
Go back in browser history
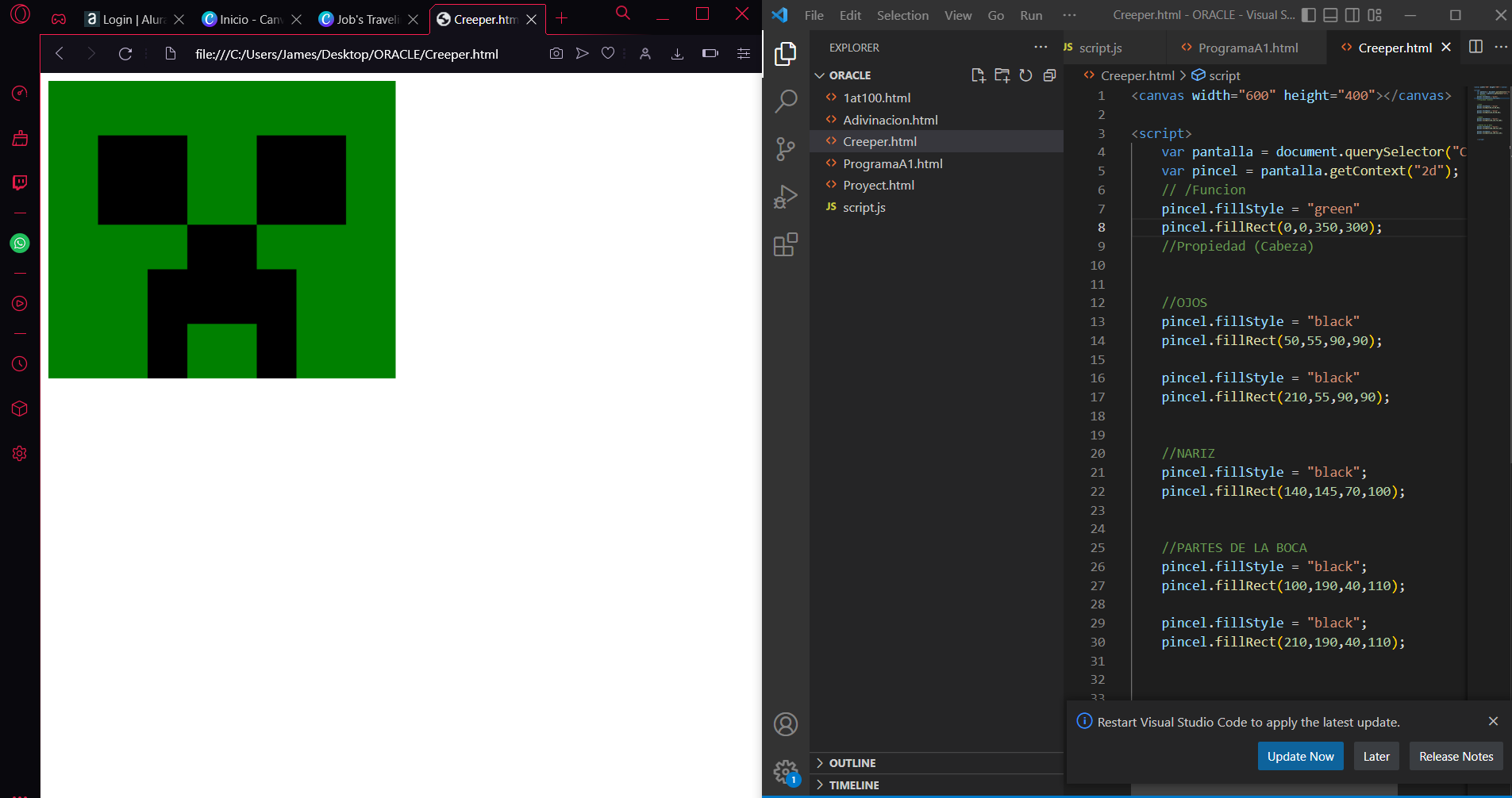59,54
